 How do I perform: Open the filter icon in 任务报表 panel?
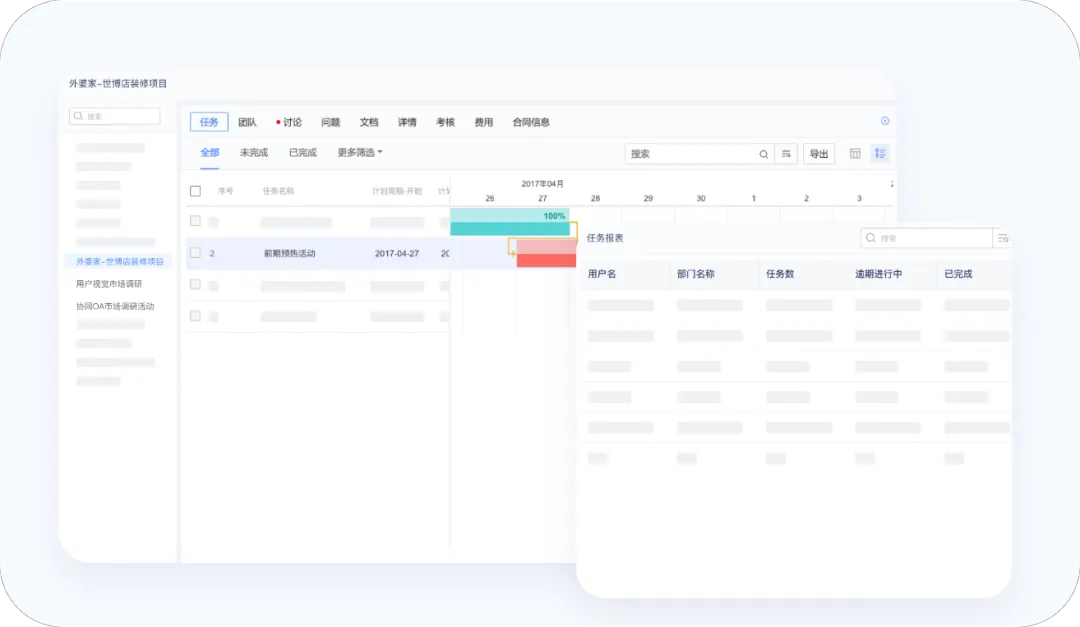point(1002,238)
